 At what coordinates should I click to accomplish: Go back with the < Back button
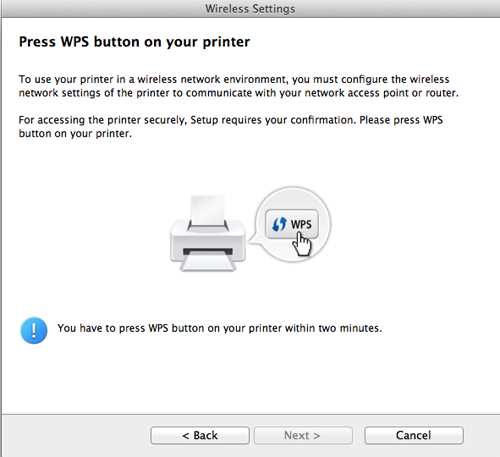pos(200,435)
